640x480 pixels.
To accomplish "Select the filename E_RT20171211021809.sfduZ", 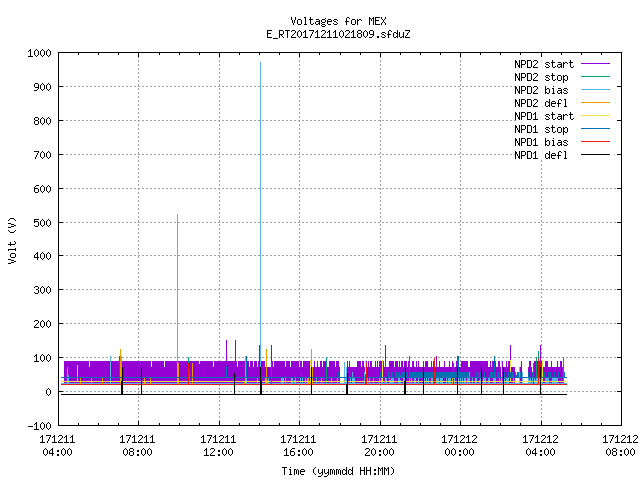I will pyautogui.click(x=338, y=34).
